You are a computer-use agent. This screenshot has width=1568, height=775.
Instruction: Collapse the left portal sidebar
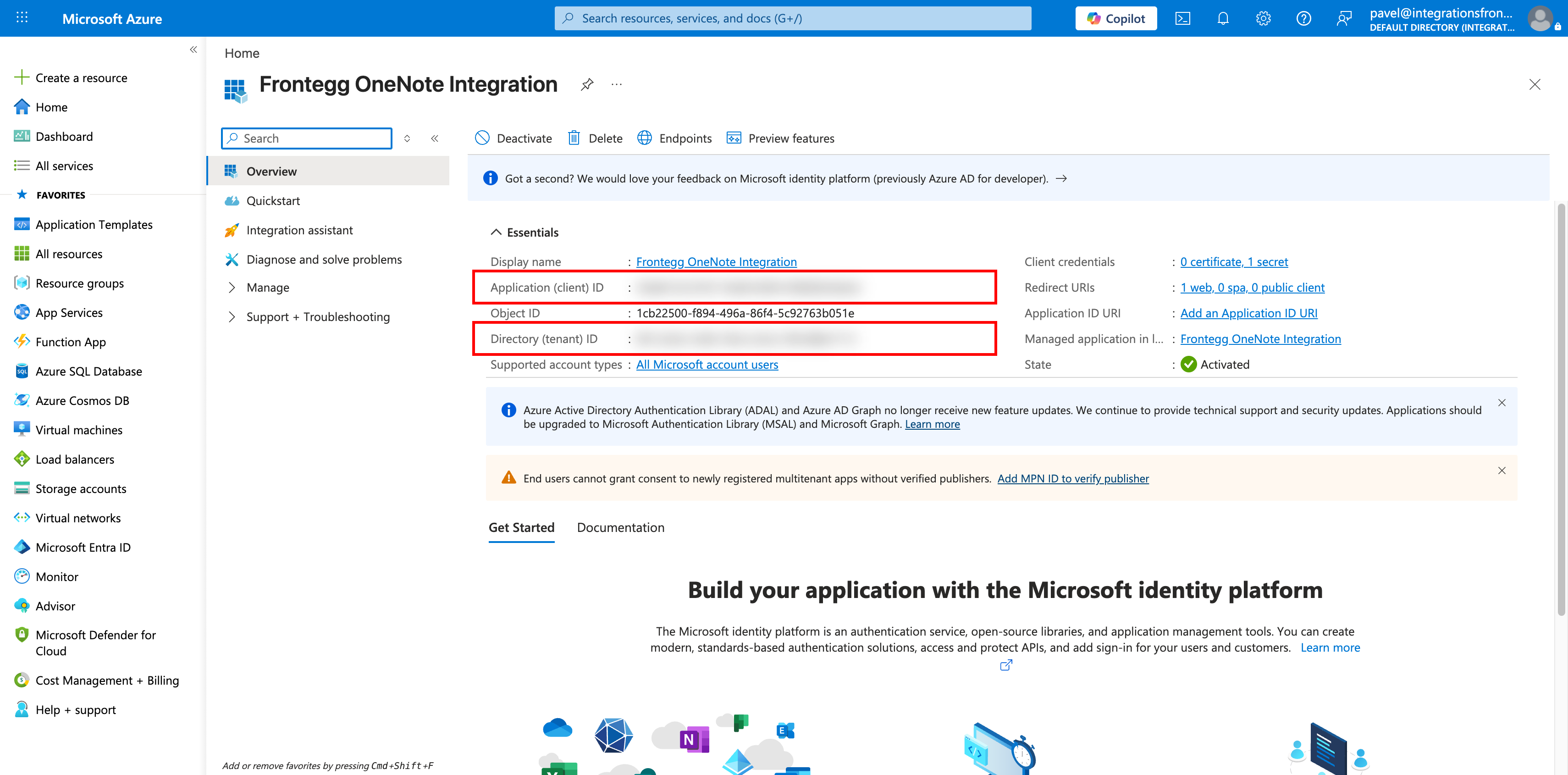coord(193,50)
